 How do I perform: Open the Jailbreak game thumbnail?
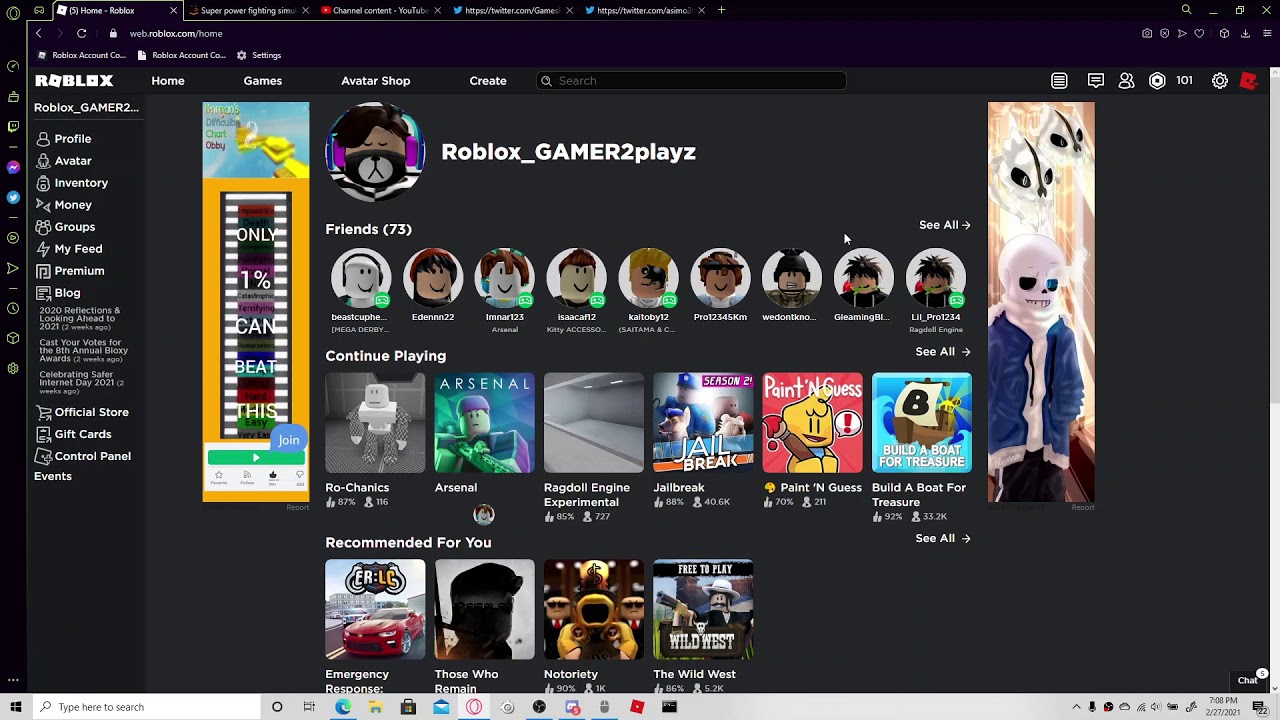tap(703, 423)
